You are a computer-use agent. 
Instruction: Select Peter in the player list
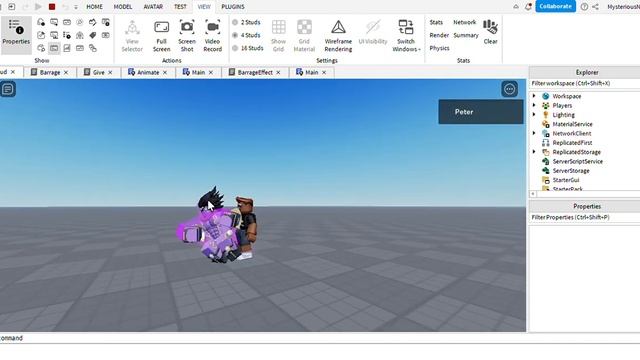(x=481, y=111)
